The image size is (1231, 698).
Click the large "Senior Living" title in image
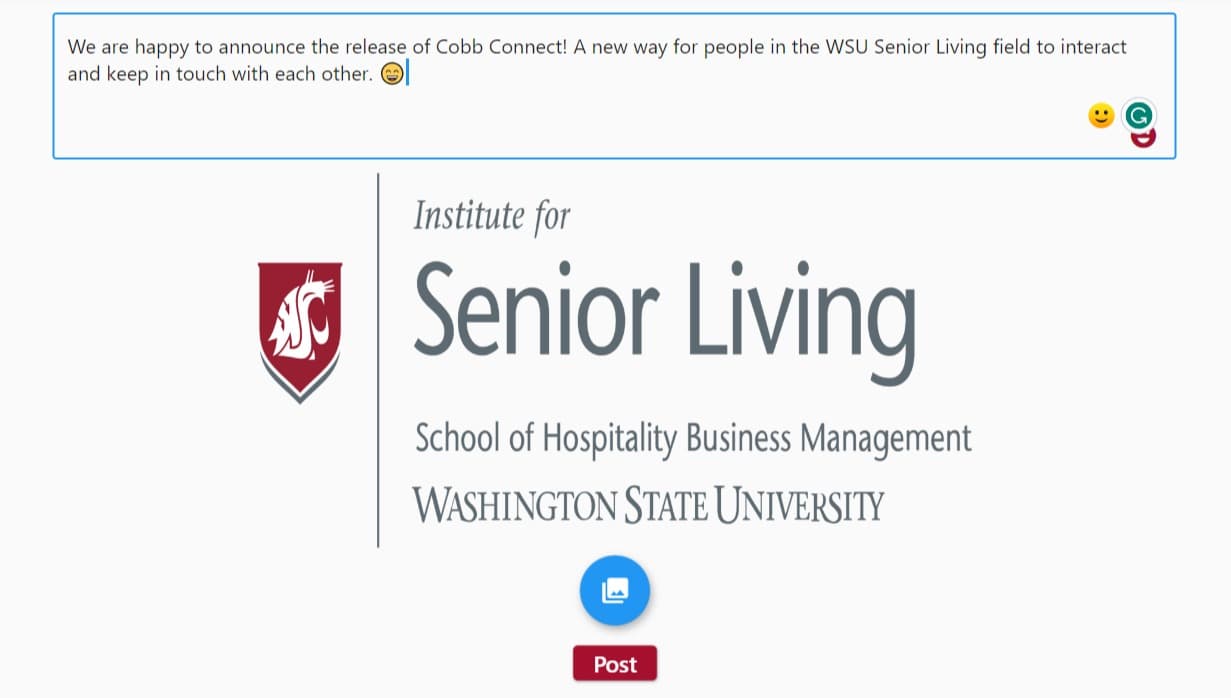click(x=665, y=310)
